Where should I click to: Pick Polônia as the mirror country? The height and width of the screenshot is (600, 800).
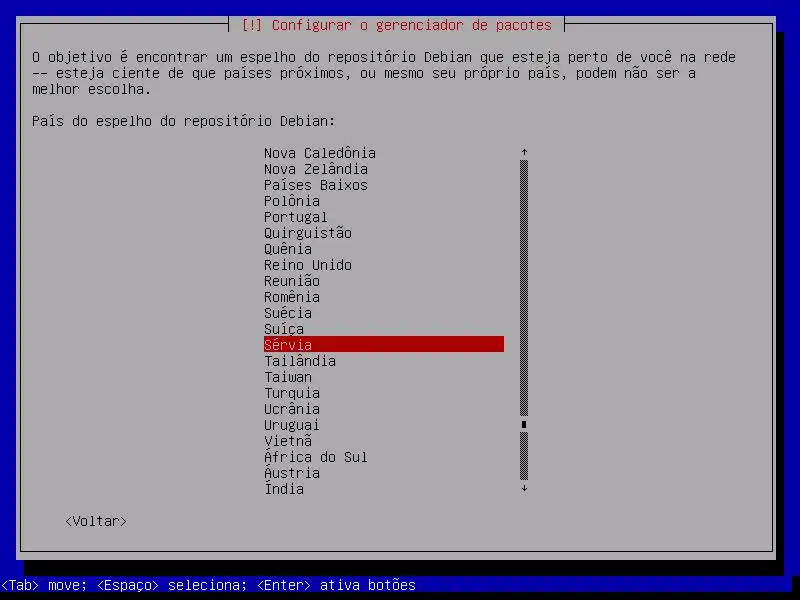tap(291, 201)
